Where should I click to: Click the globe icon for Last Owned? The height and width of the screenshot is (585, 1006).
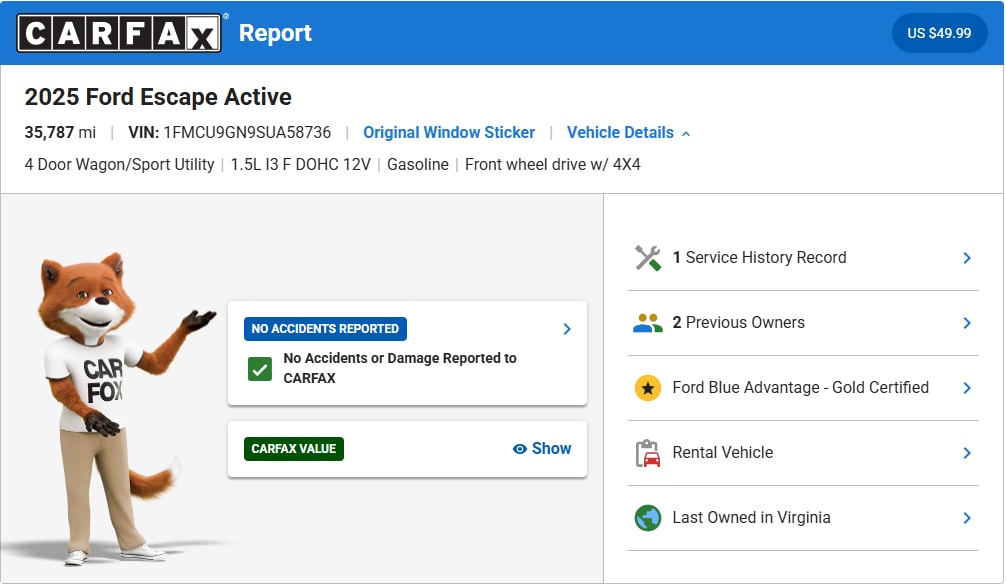648,518
